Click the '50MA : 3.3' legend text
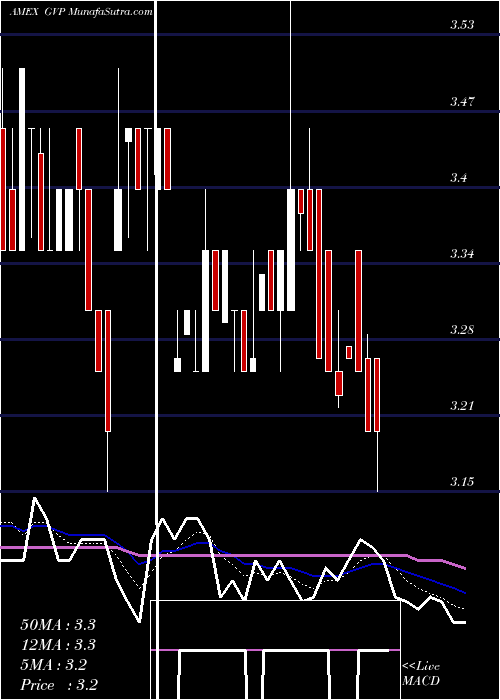Viewport: 500px width, 700px height. click(x=58, y=625)
